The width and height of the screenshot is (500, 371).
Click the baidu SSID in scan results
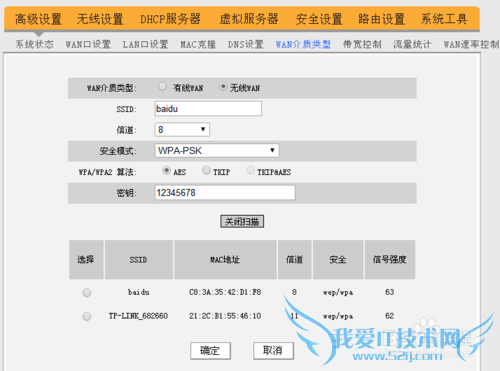pos(139,292)
